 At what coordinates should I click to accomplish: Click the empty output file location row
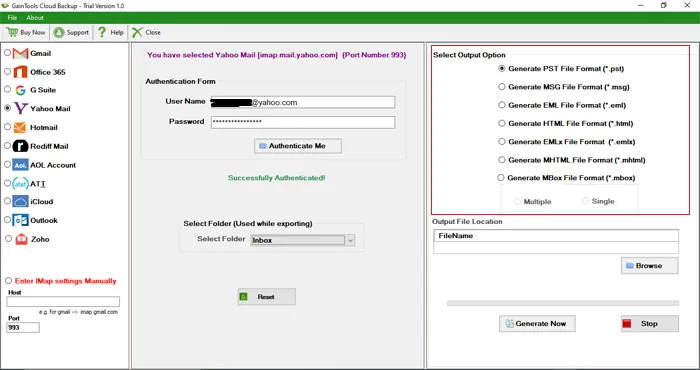click(556, 248)
